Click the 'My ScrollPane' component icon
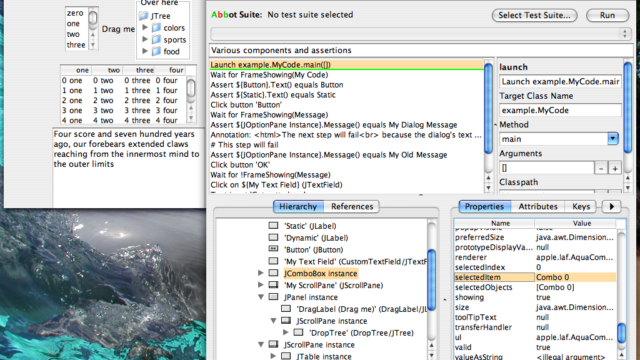 [273, 285]
